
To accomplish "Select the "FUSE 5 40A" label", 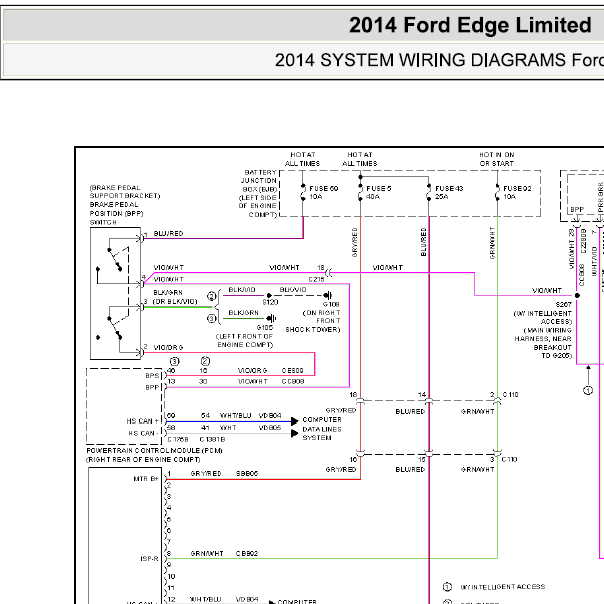I will [378, 193].
